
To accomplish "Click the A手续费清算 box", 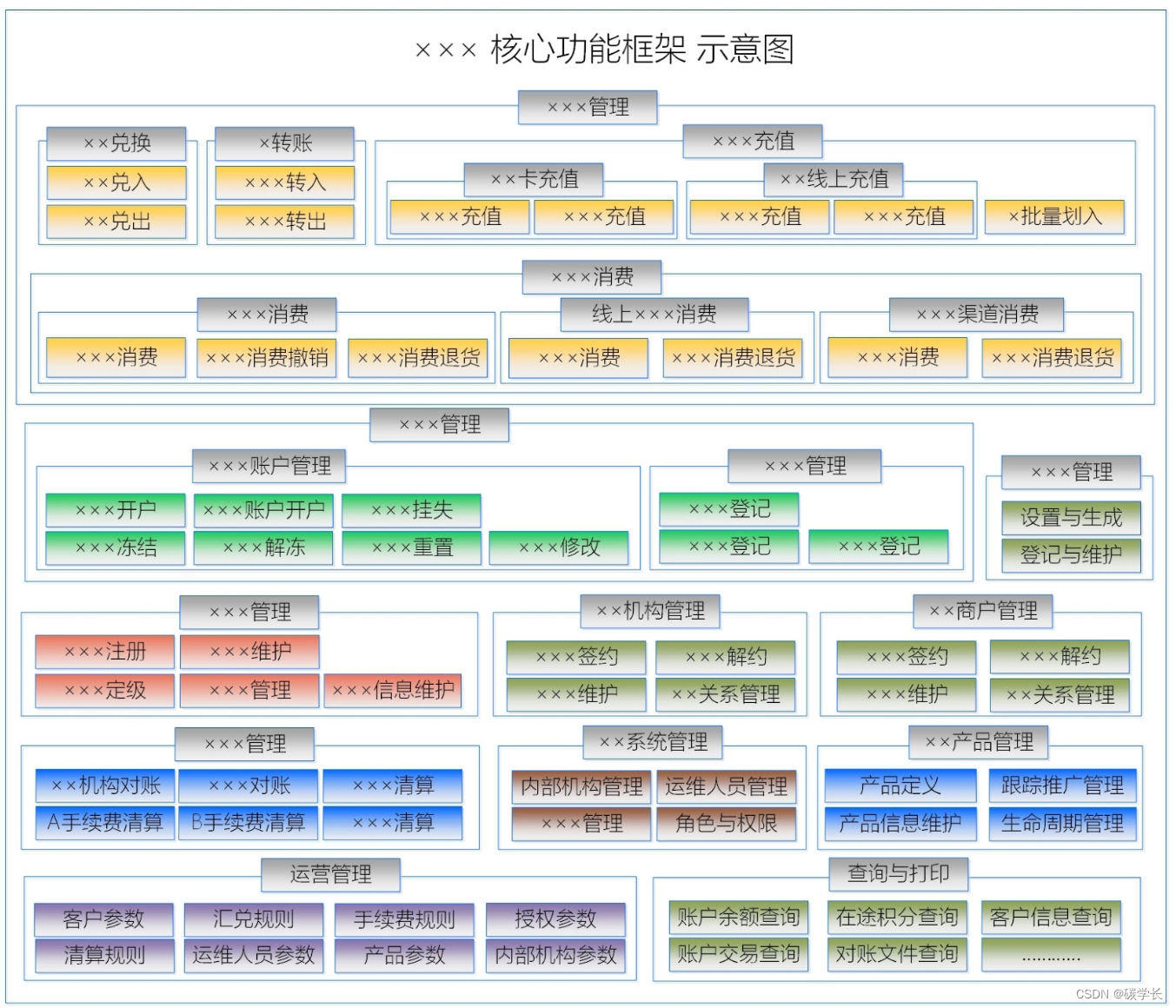I will (105, 823).
